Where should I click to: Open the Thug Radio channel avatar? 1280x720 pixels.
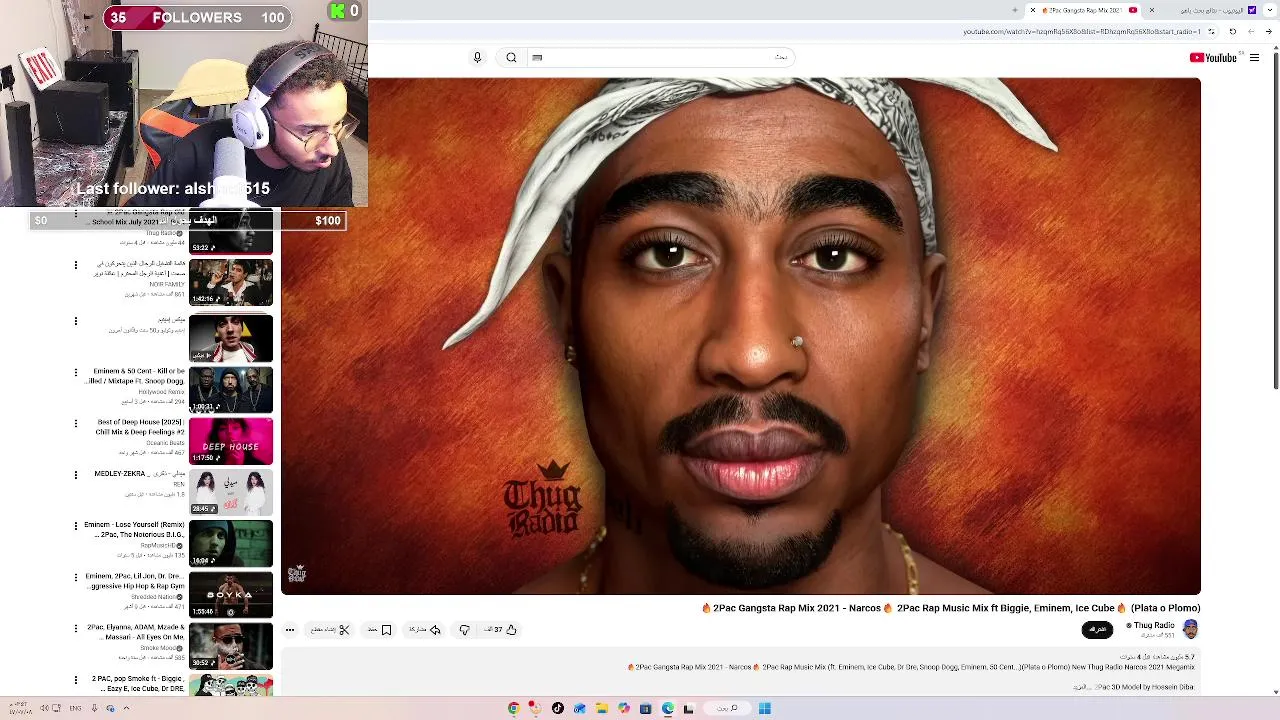click(1190, 629)
